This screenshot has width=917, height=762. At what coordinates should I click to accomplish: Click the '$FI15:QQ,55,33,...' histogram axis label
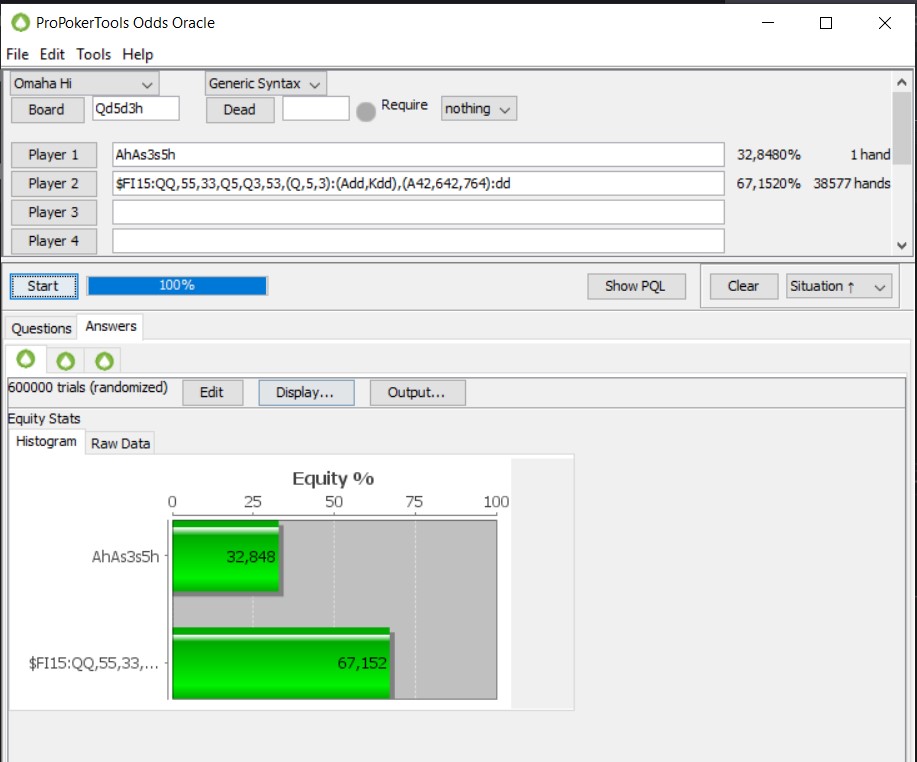pyautogui.click(x=94, y=663)
